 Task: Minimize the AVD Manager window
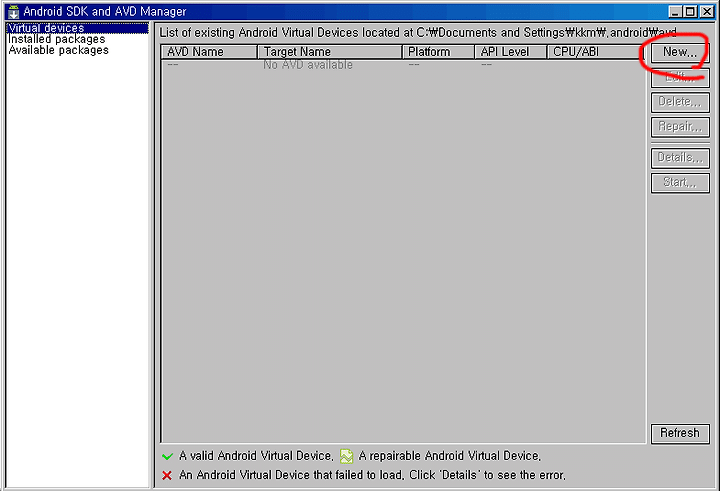tap(674, 11)
